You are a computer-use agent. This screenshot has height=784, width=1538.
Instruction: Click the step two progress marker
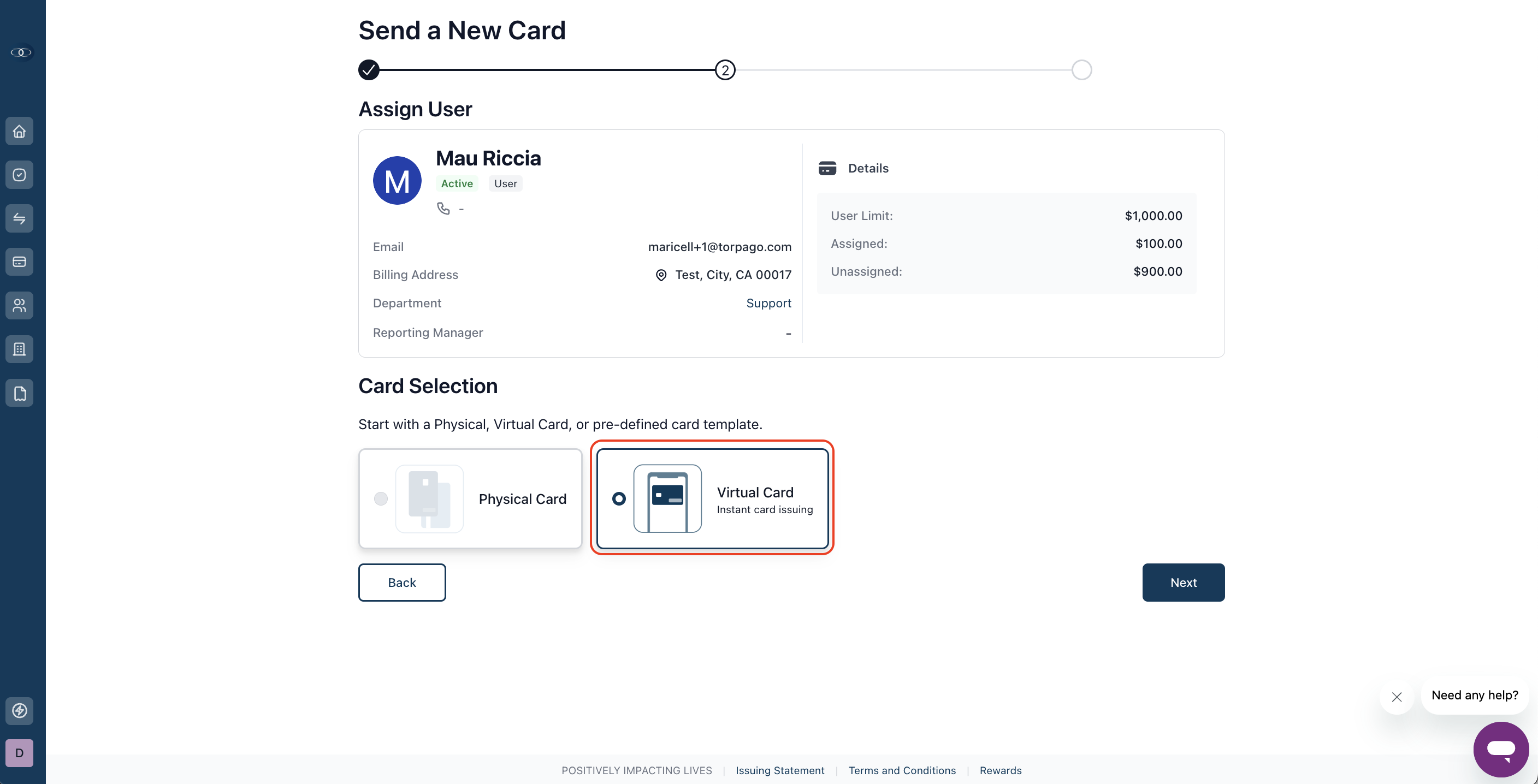coord(725,70)
